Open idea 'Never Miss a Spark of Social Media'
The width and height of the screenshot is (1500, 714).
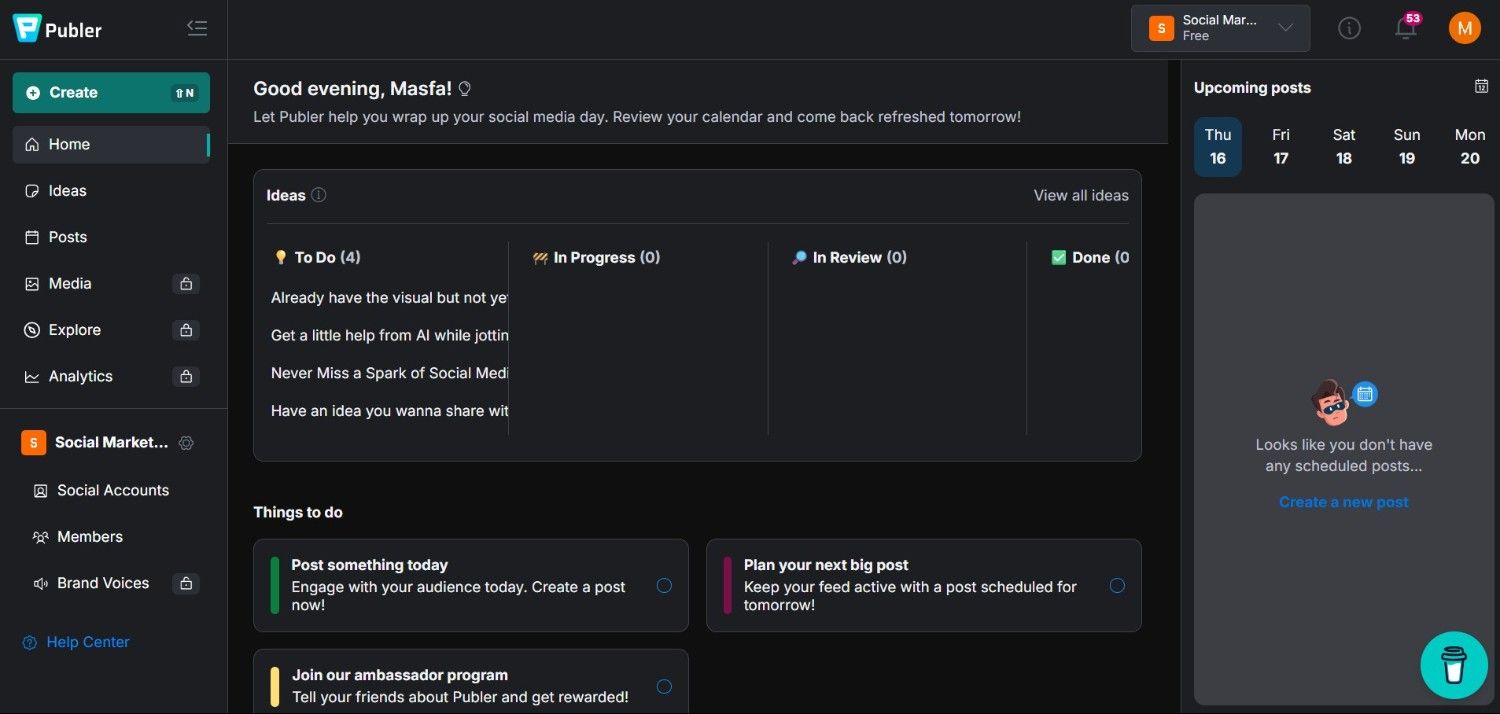pyautogui.click(x=389, y=373)
